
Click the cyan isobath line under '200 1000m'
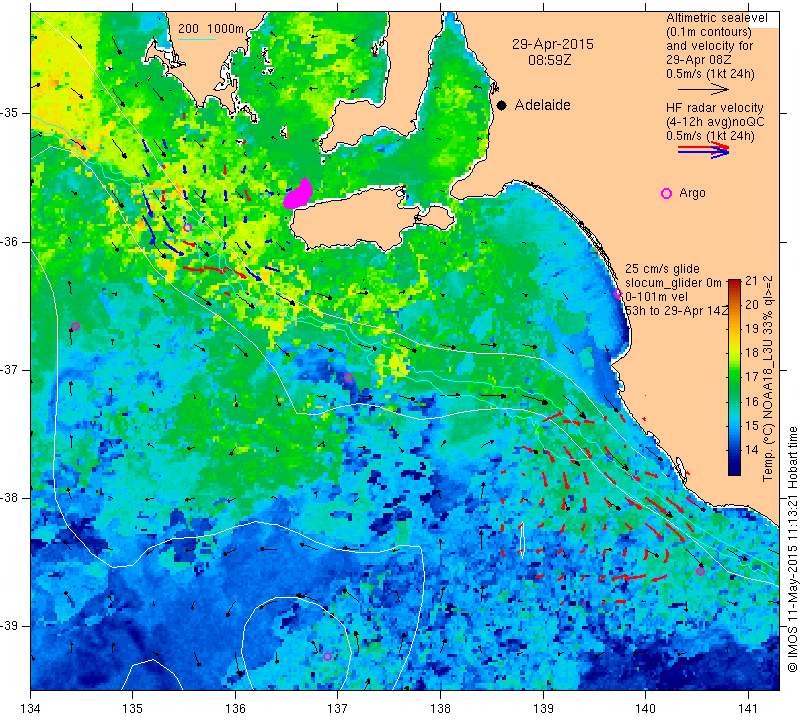coord(197,39)
